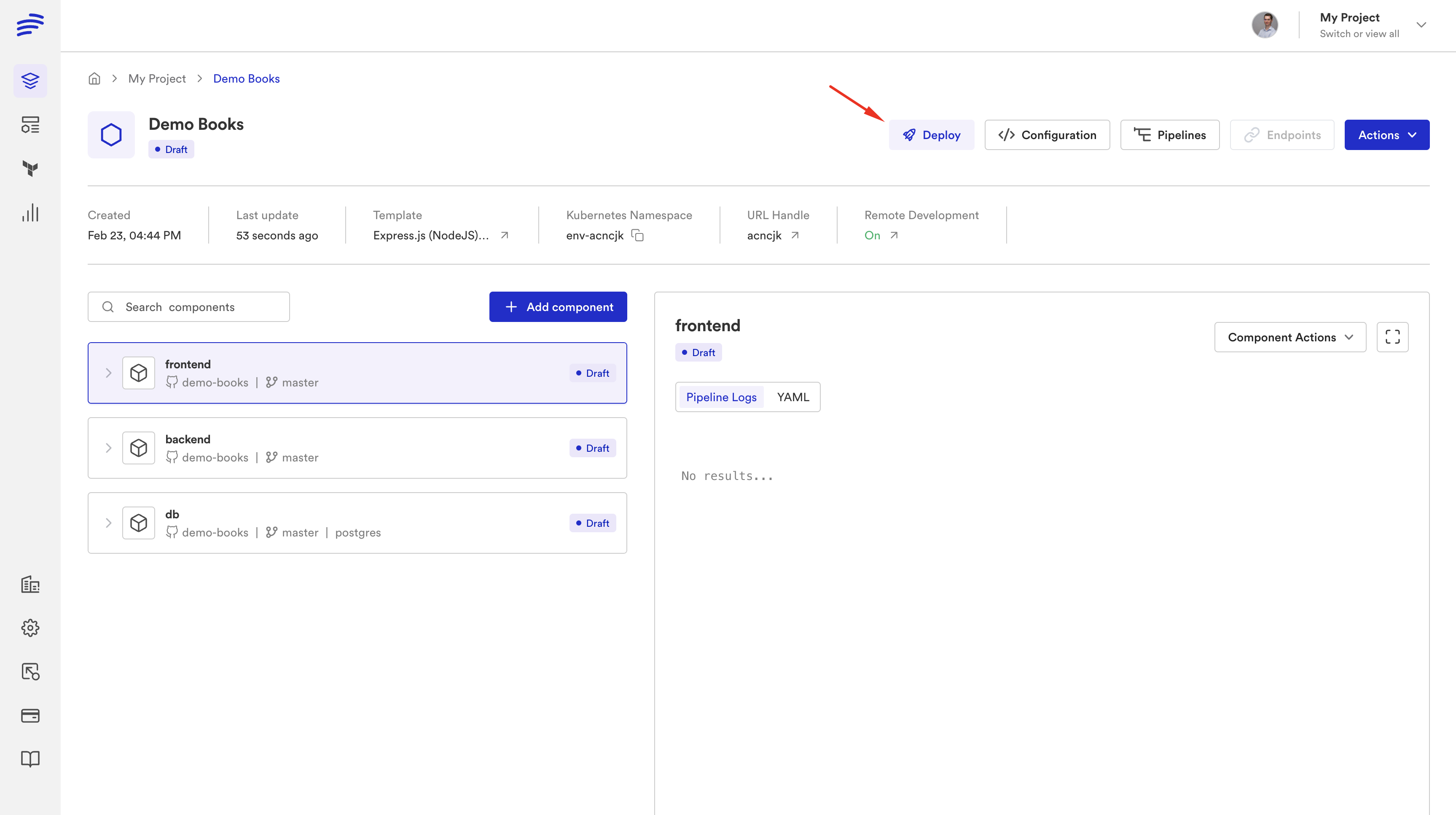Open the documentation book icon in sidebar

click(30, 759)
